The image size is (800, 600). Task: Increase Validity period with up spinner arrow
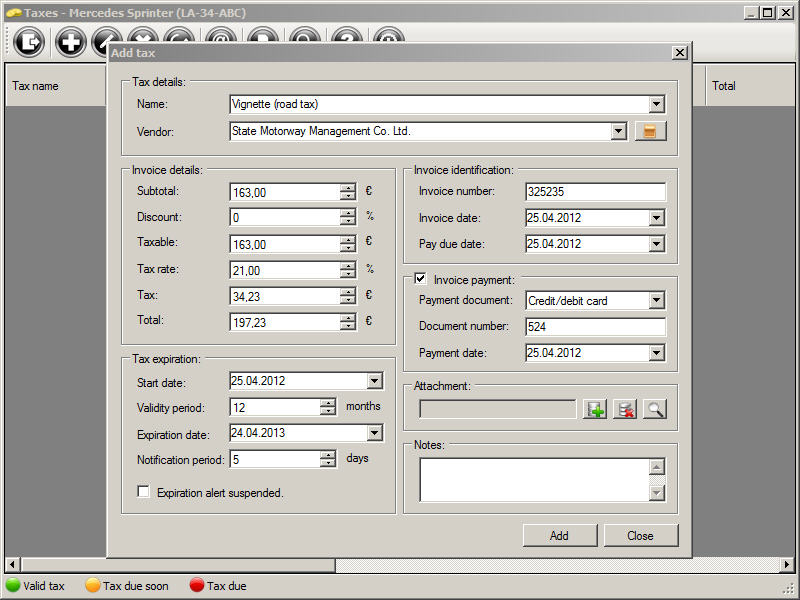pyautogui.click(x=328, y=403)
